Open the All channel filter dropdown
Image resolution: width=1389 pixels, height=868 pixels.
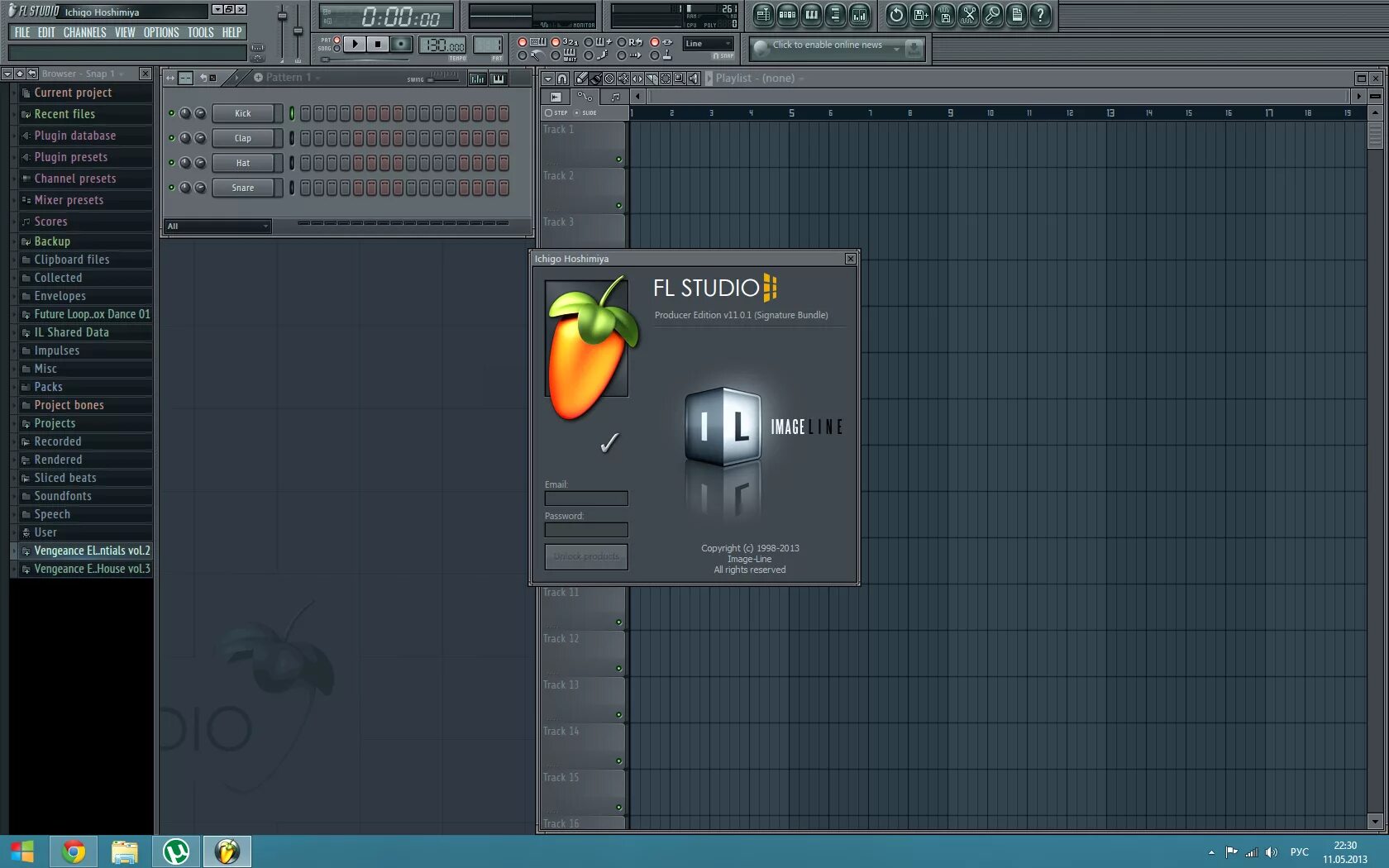tap(218, 226)
